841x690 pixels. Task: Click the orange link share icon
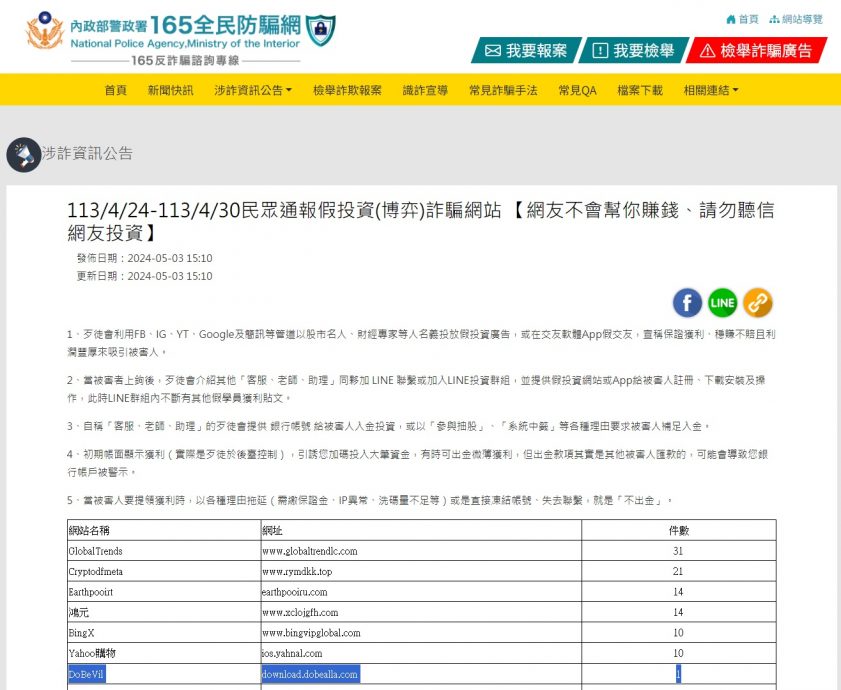pyautogui.click(x=758, y=302)
